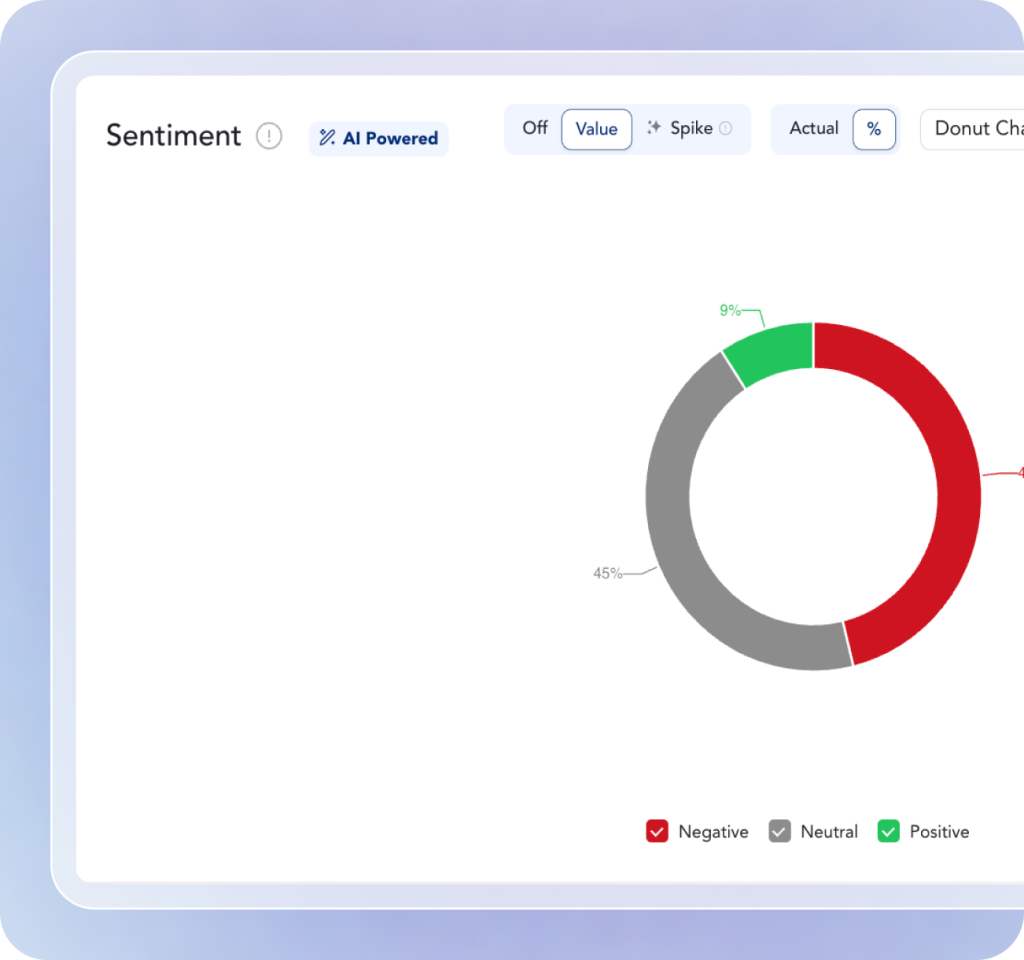Choose the Actual display mode
This screenshot has width=1024, height=960.
tap(814, 128)
